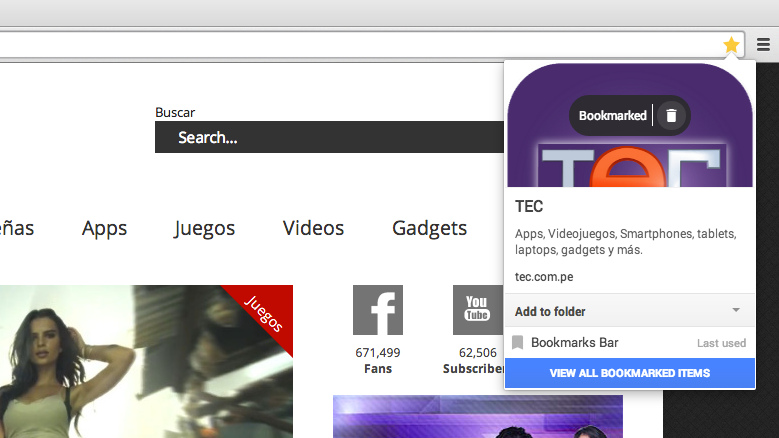
Task: Open the Facebook icon tile
Action: pos(378,310)
